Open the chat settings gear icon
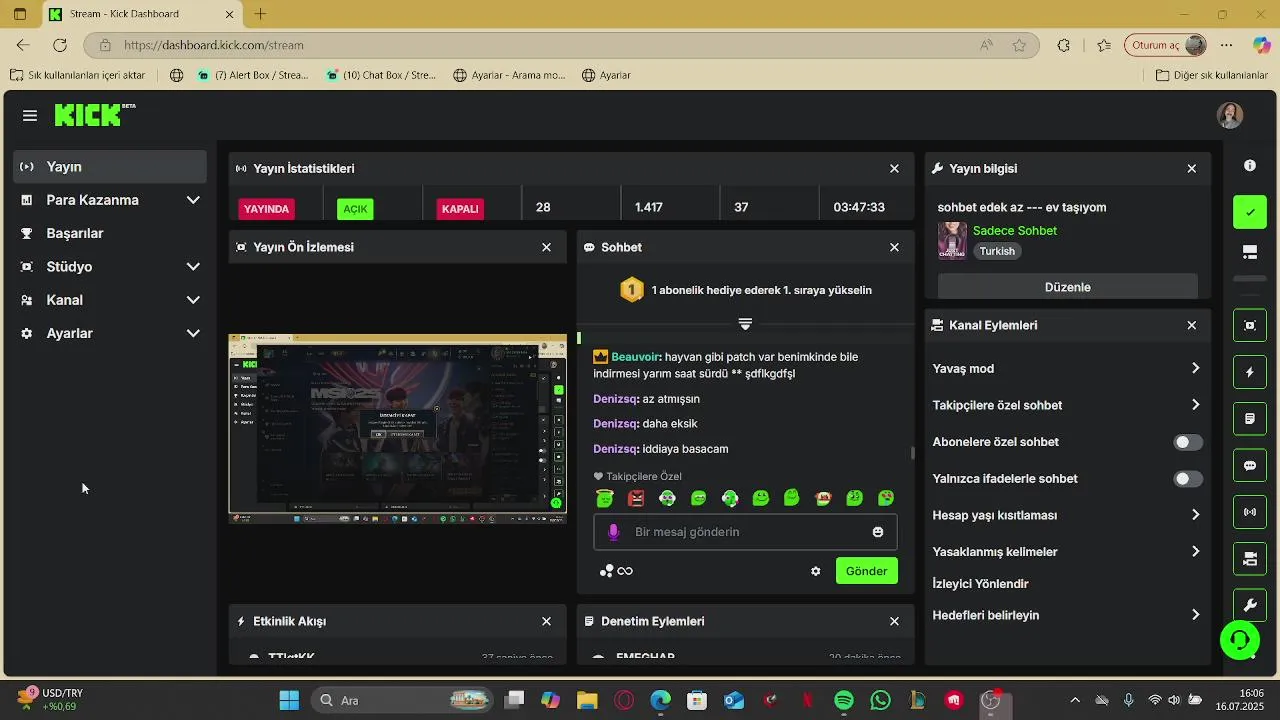 [x=816, y=571]
